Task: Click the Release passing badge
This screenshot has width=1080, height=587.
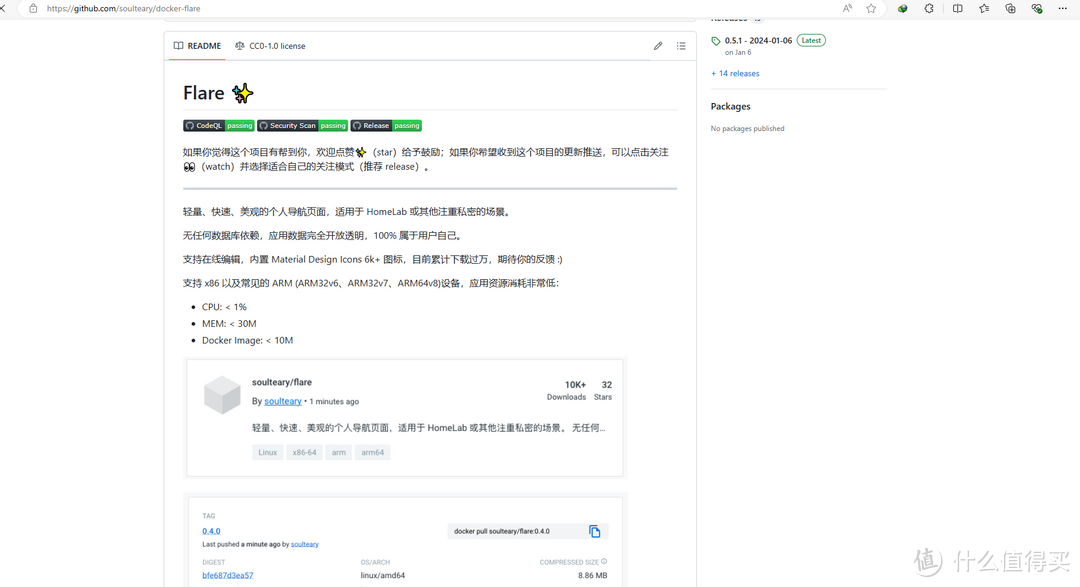Action: coord(386,125)
